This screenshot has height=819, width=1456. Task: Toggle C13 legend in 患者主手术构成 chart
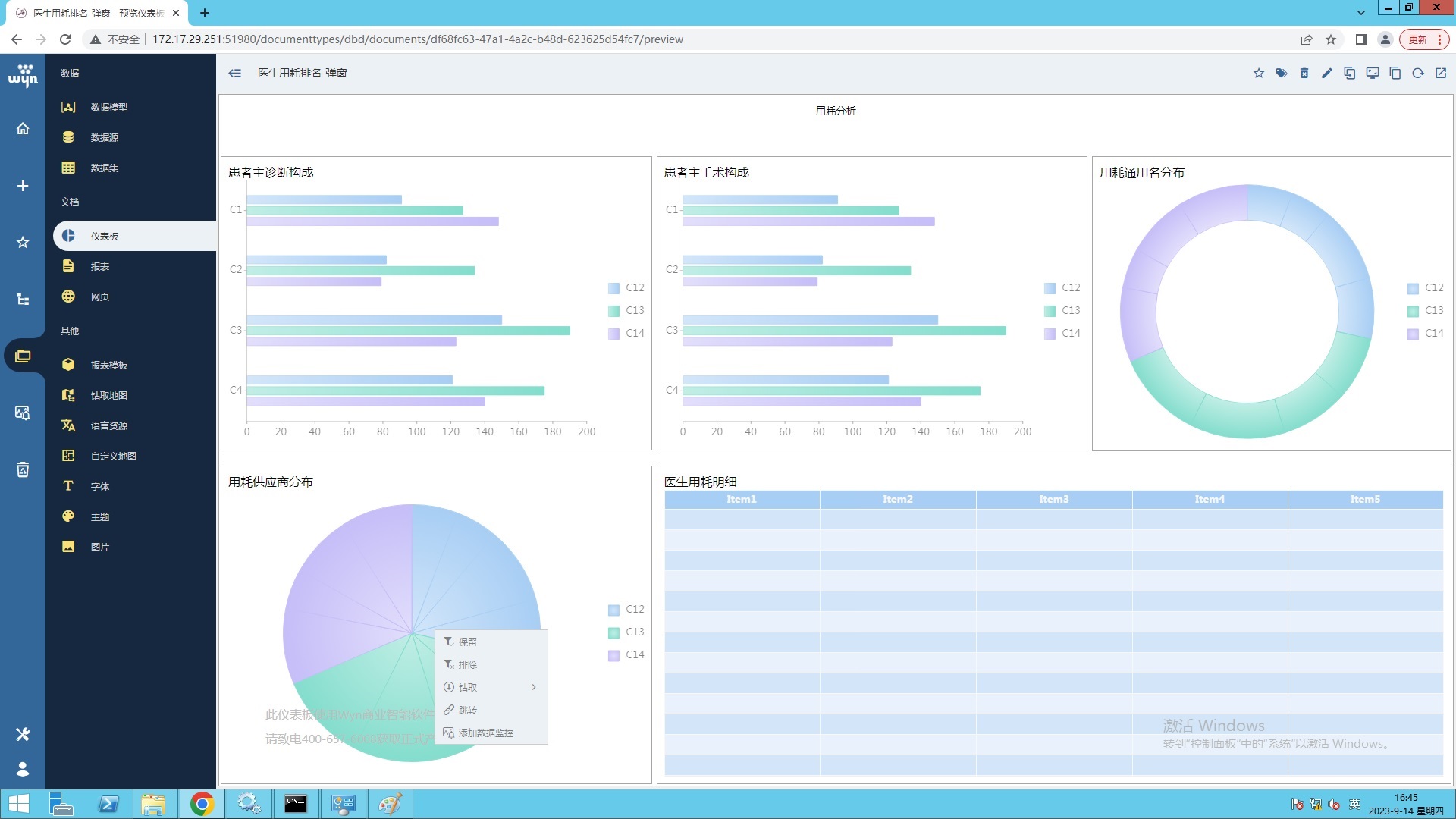[x=1062, y=311]
